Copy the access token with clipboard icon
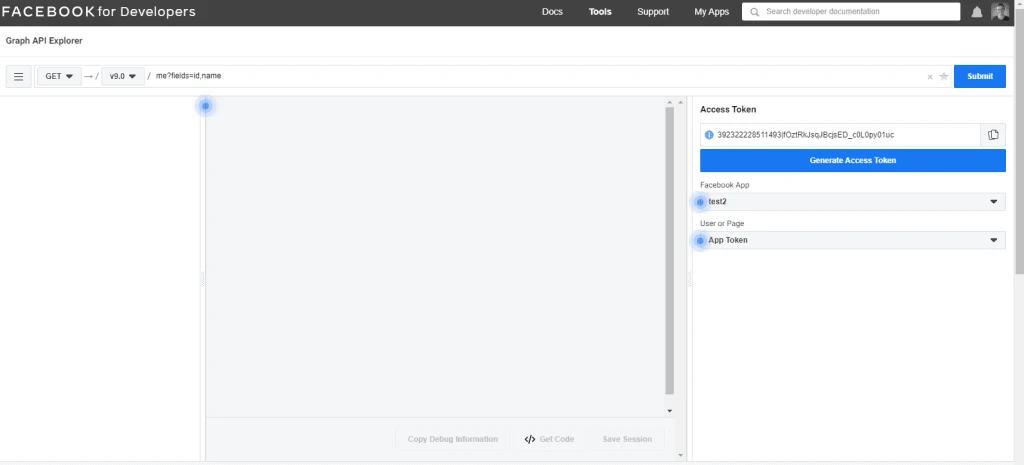Viewport: 1024px width, 465px height. (993, 135)
